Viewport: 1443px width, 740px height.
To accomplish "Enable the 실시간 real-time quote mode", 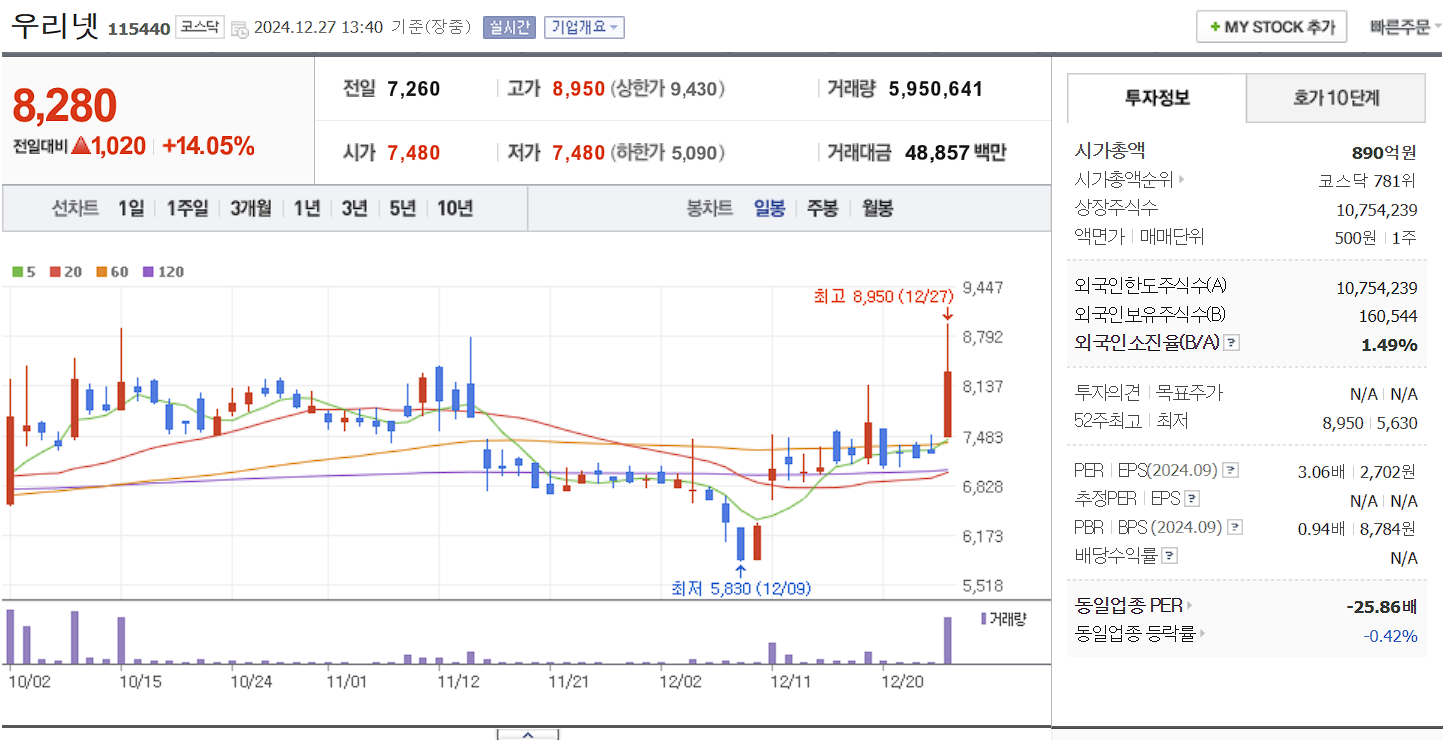I will 509,27.
